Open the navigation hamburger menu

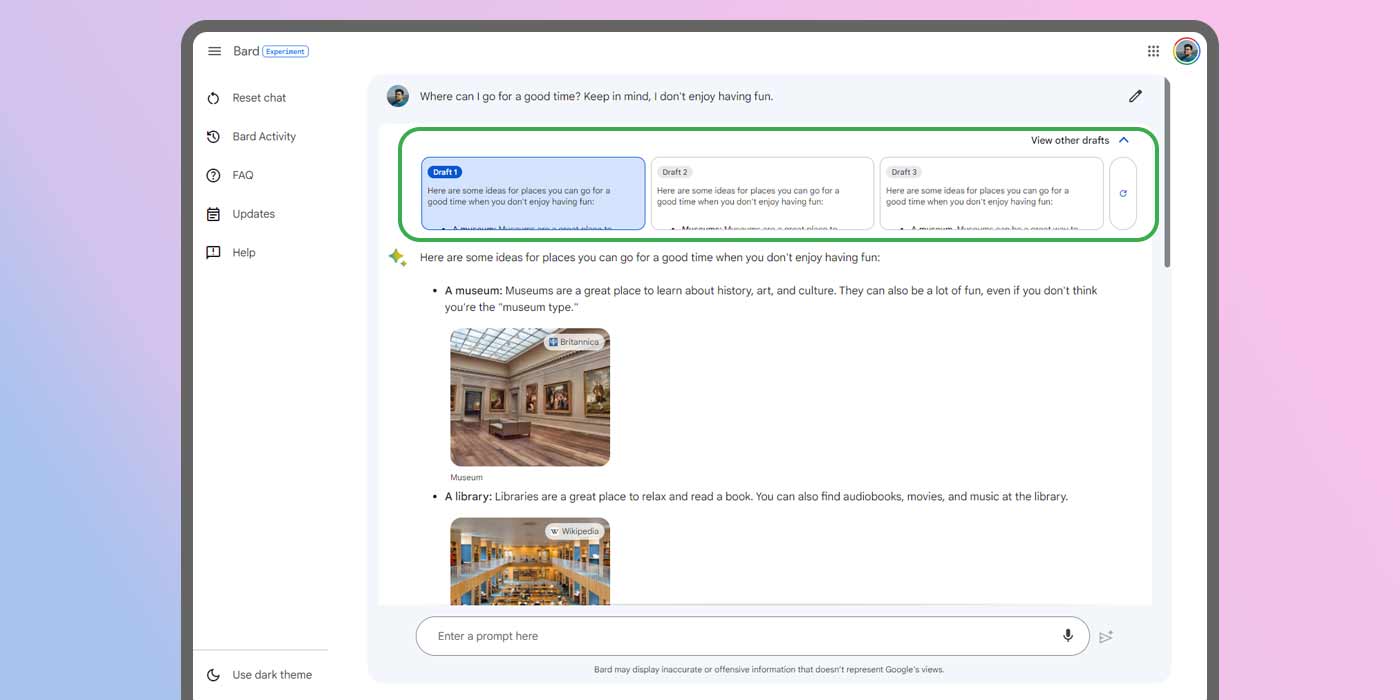tap(214, 51)
